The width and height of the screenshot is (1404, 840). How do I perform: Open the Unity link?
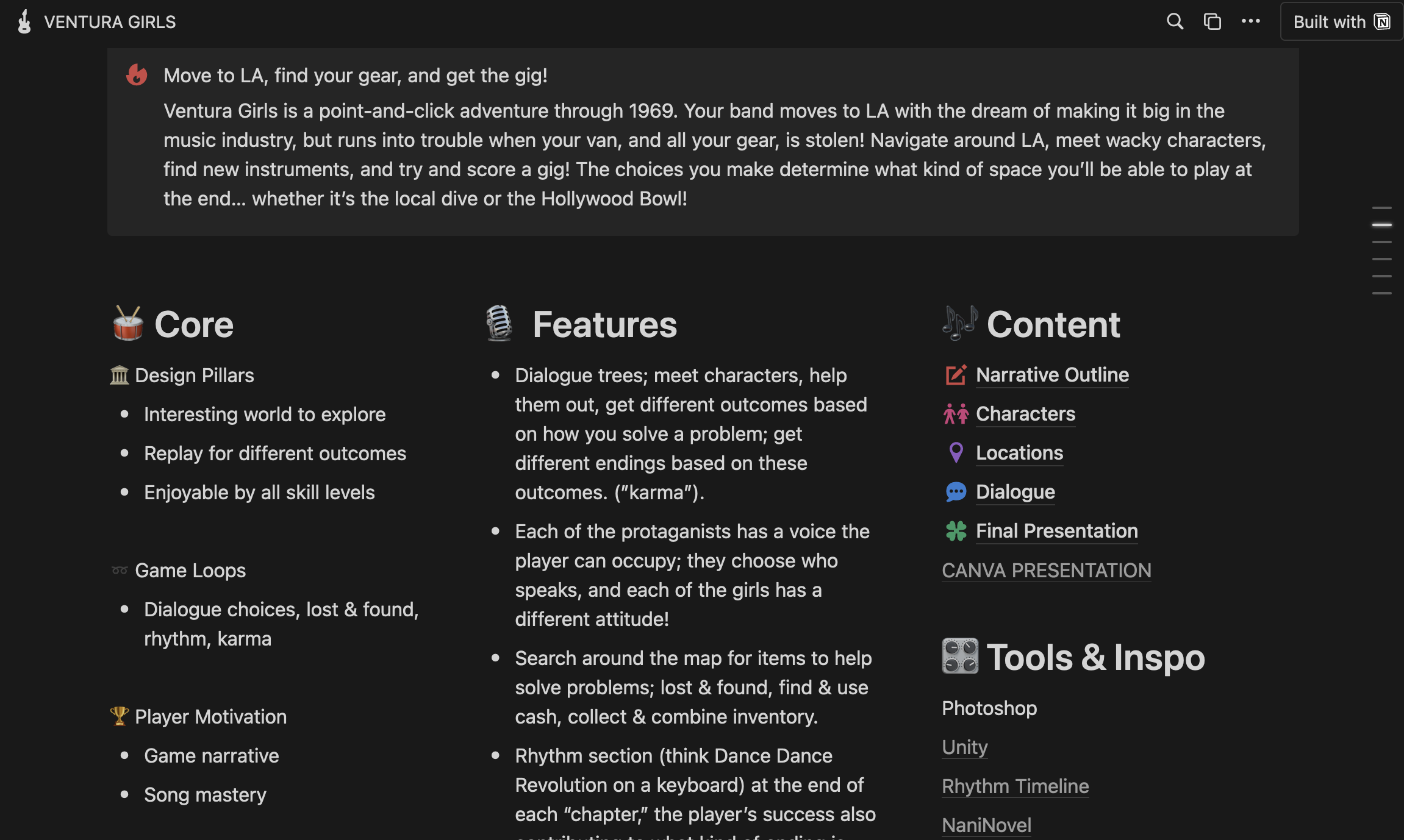(964, 747)
